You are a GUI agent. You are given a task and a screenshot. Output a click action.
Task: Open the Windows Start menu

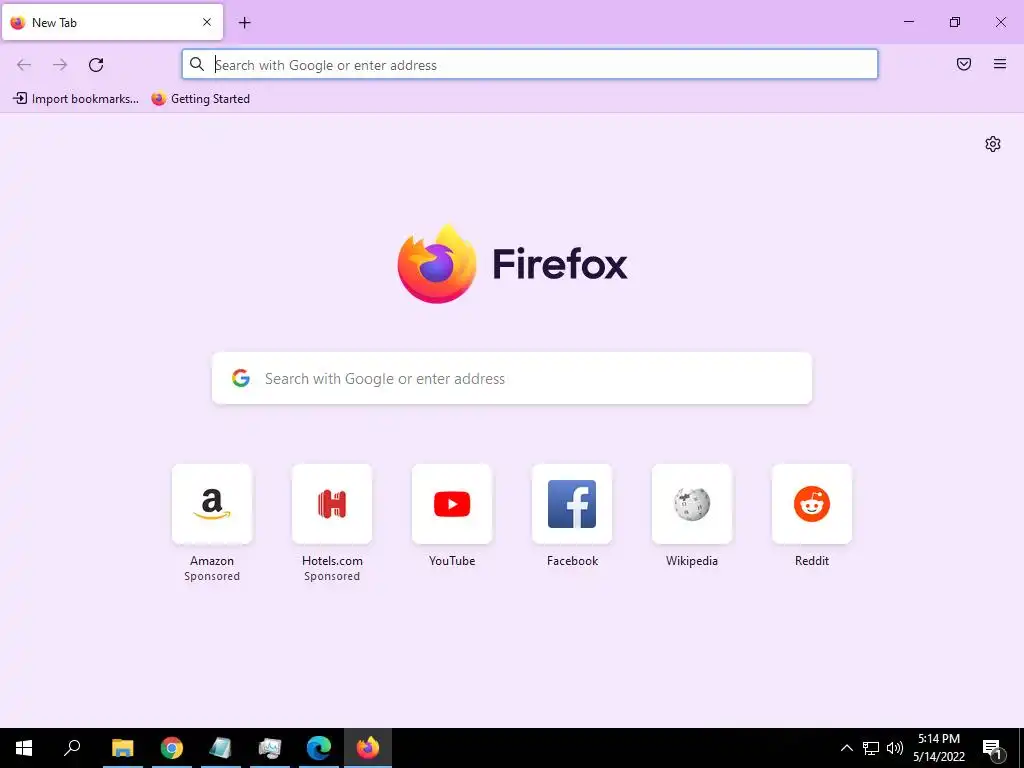click(x=24, y=748)
